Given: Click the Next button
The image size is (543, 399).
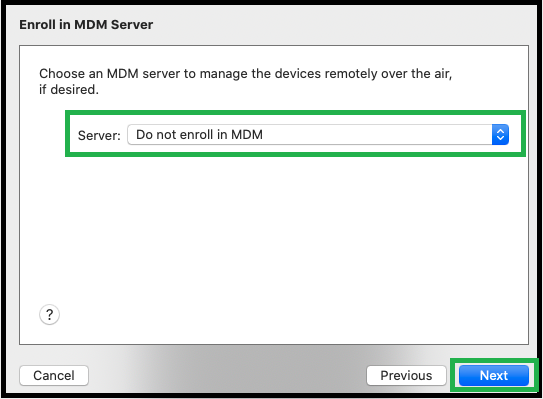Looking at the screenshot, I should tap(494, 375).
